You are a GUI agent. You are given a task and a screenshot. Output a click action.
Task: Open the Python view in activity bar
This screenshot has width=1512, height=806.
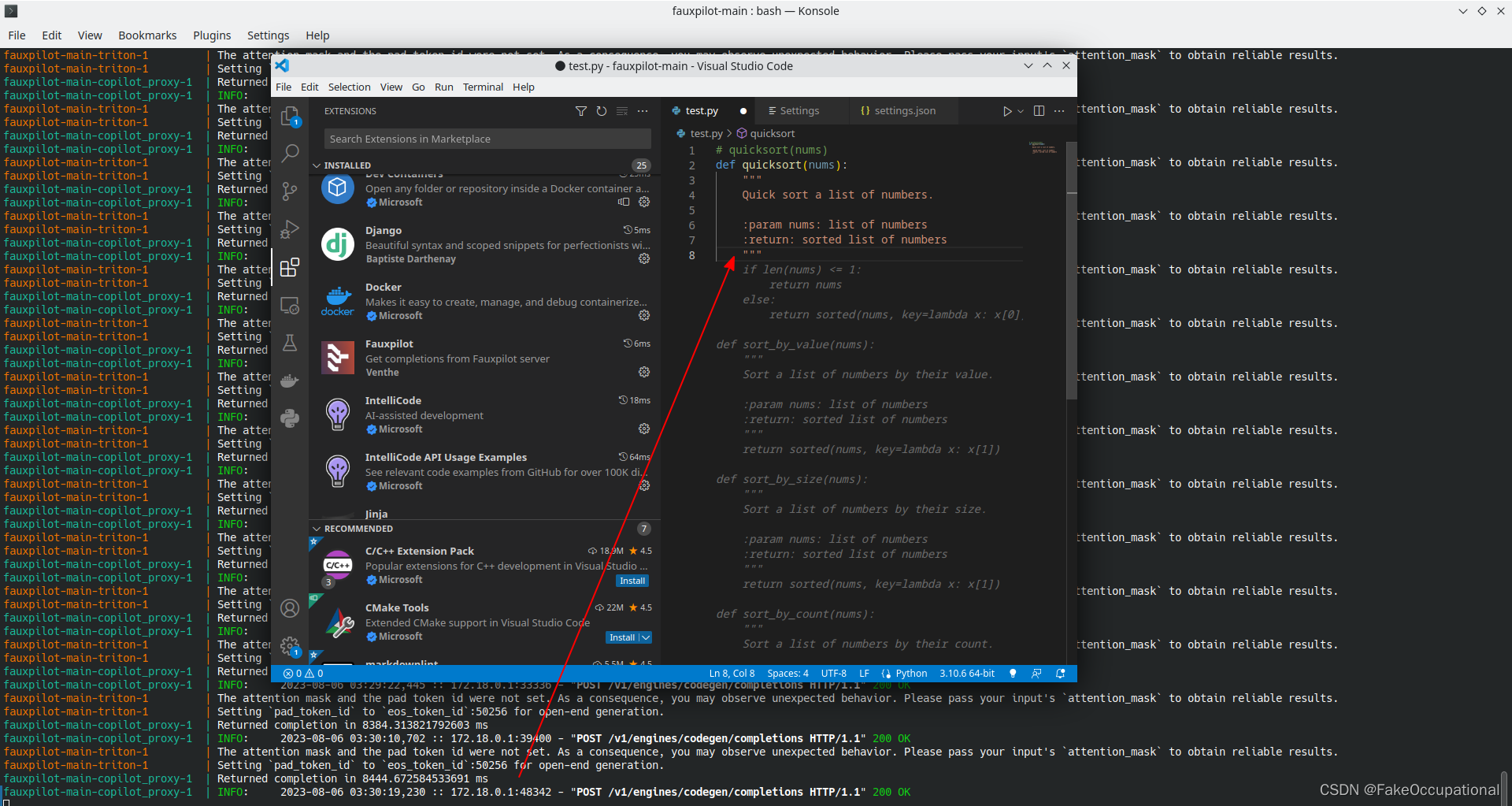[290, 418]
